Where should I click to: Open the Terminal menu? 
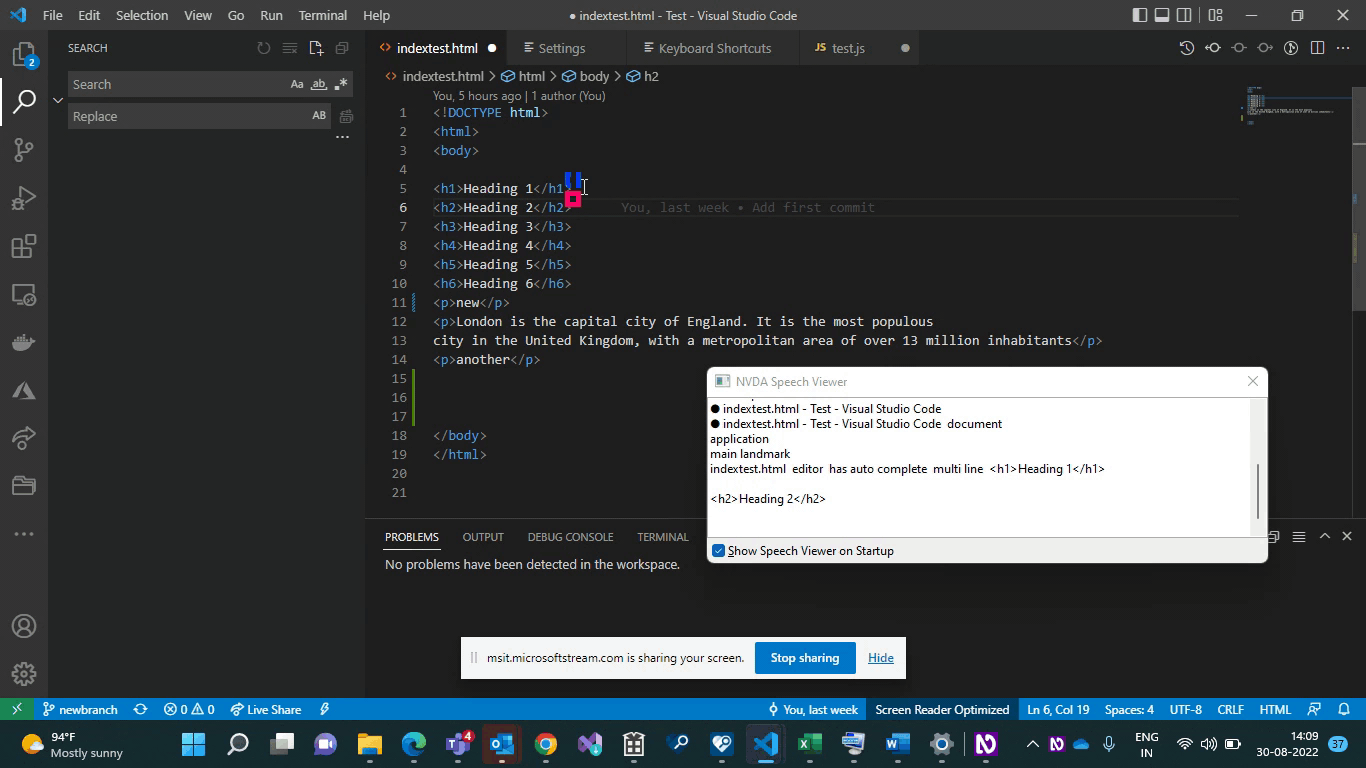click(323, 15)
